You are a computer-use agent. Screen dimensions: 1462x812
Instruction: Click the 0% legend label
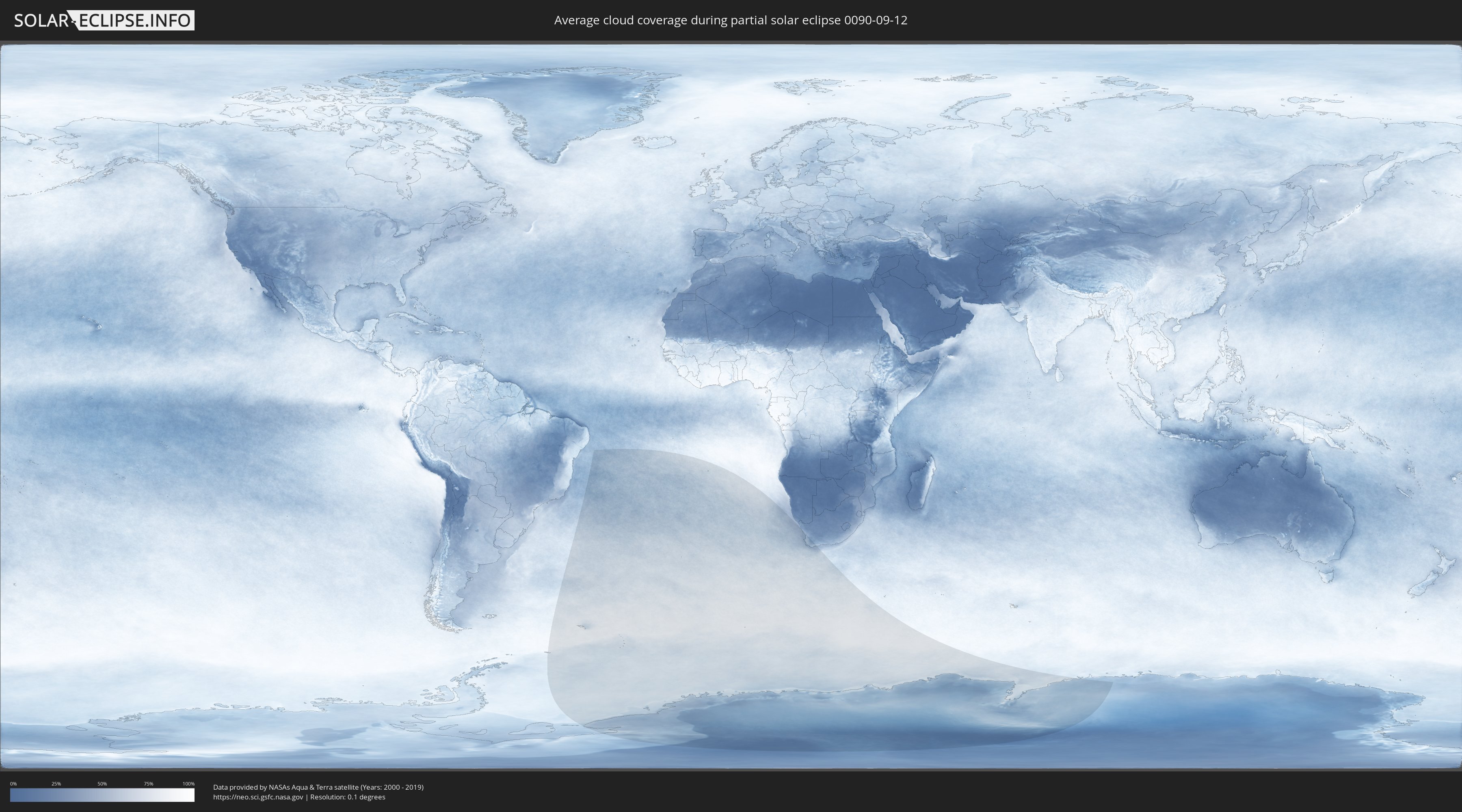pos(14,784)
